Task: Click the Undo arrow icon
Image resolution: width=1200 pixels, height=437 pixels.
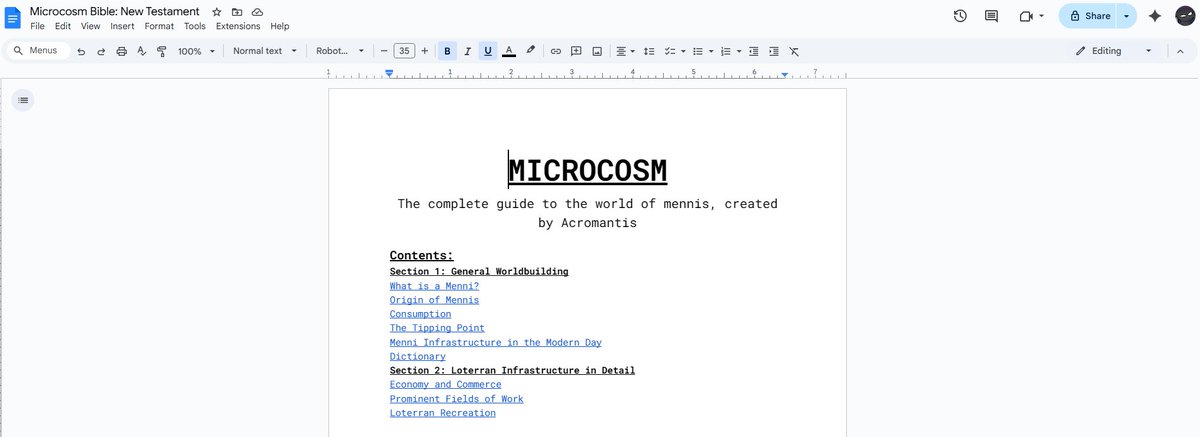Action: click(x=81, y=51)
